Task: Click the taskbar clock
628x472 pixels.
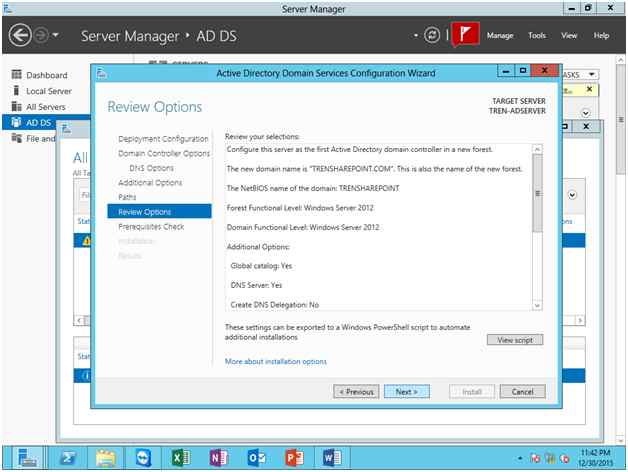Action: pos(595,458)
